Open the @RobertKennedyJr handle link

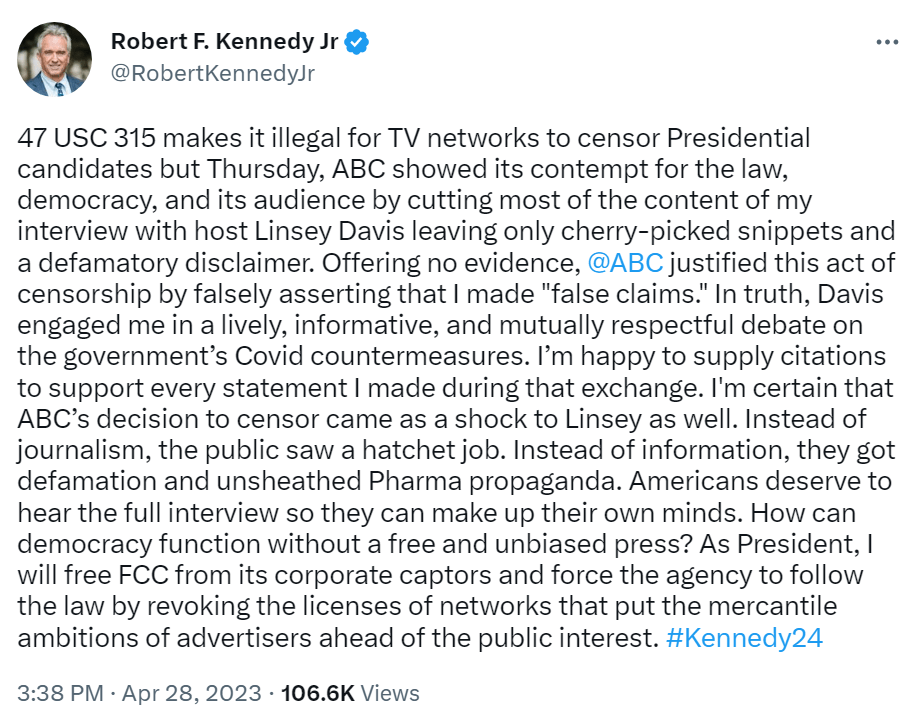tap(212, 74)
